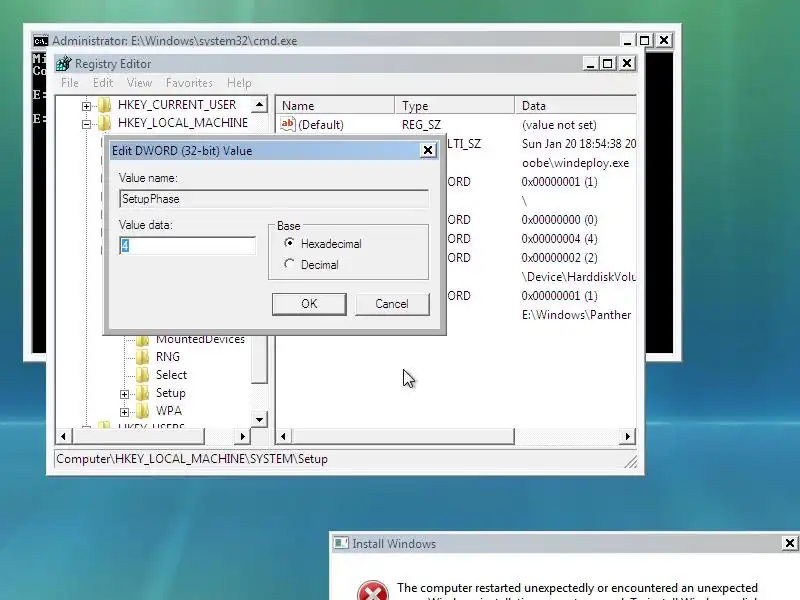Open the Help menu in Registry Editor
The height and width of the screenshot is (600, 800).
(x=239, y=83)
